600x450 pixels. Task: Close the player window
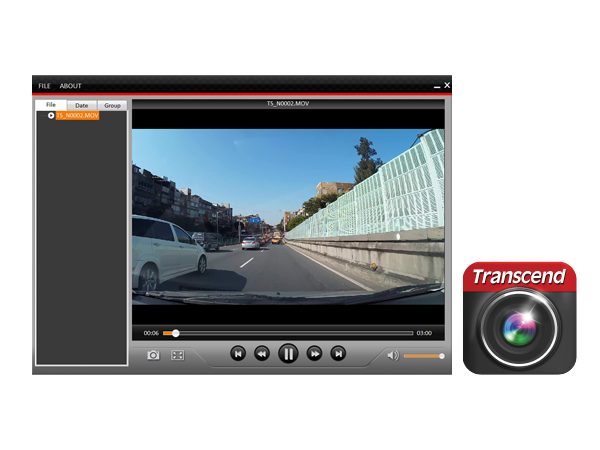tap(447, 85)
